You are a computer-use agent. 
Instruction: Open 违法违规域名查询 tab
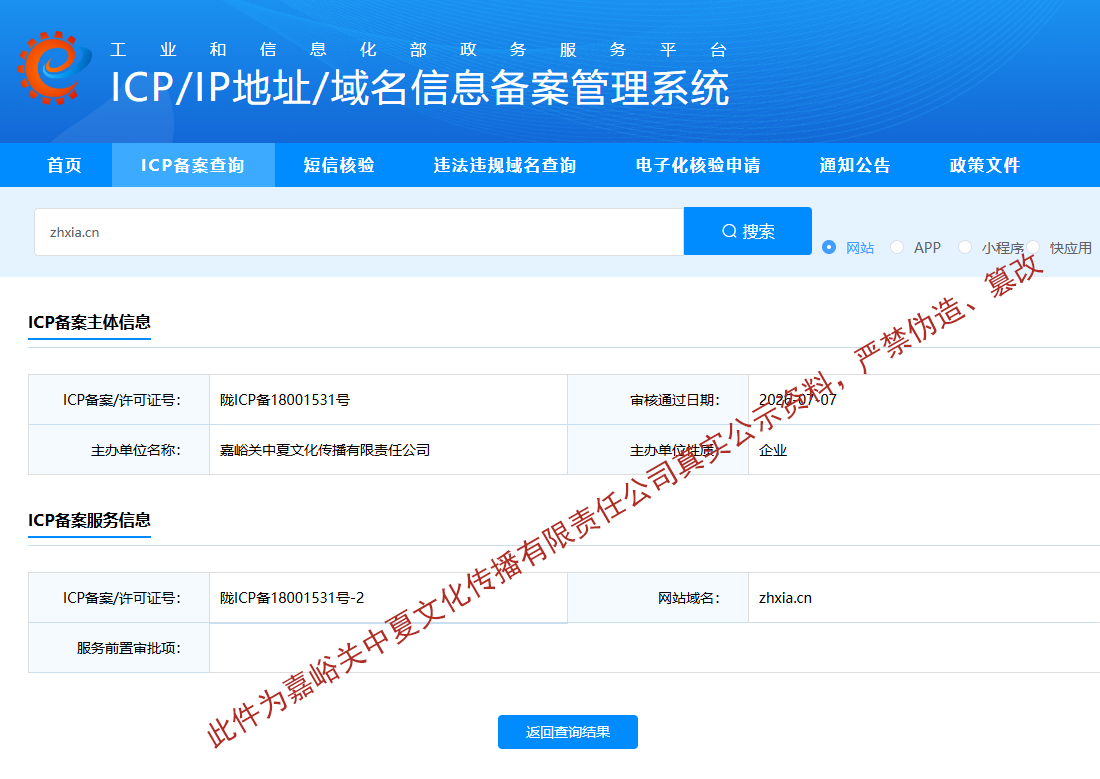(x=504, y=166)
